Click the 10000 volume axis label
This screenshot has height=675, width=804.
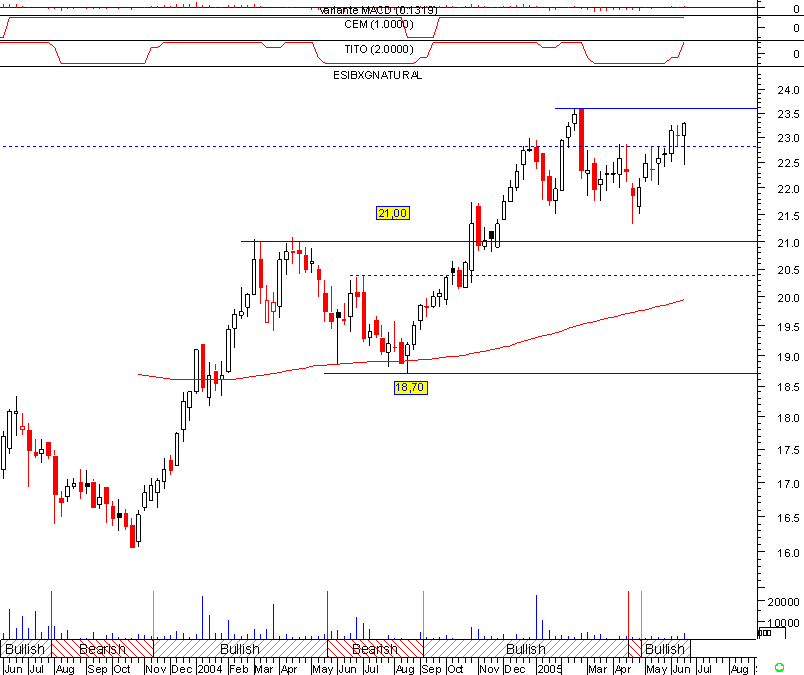(x=783, y=623)
